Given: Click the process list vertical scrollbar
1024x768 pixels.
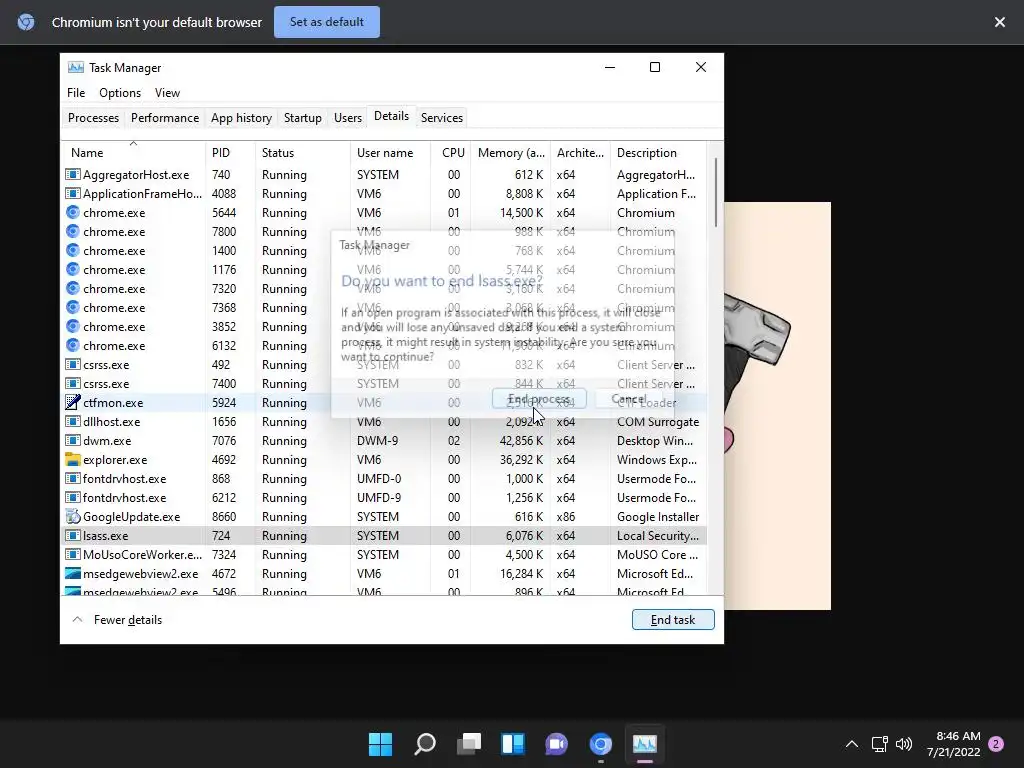Looking at the screenshot, I should (x=716, y=193).
